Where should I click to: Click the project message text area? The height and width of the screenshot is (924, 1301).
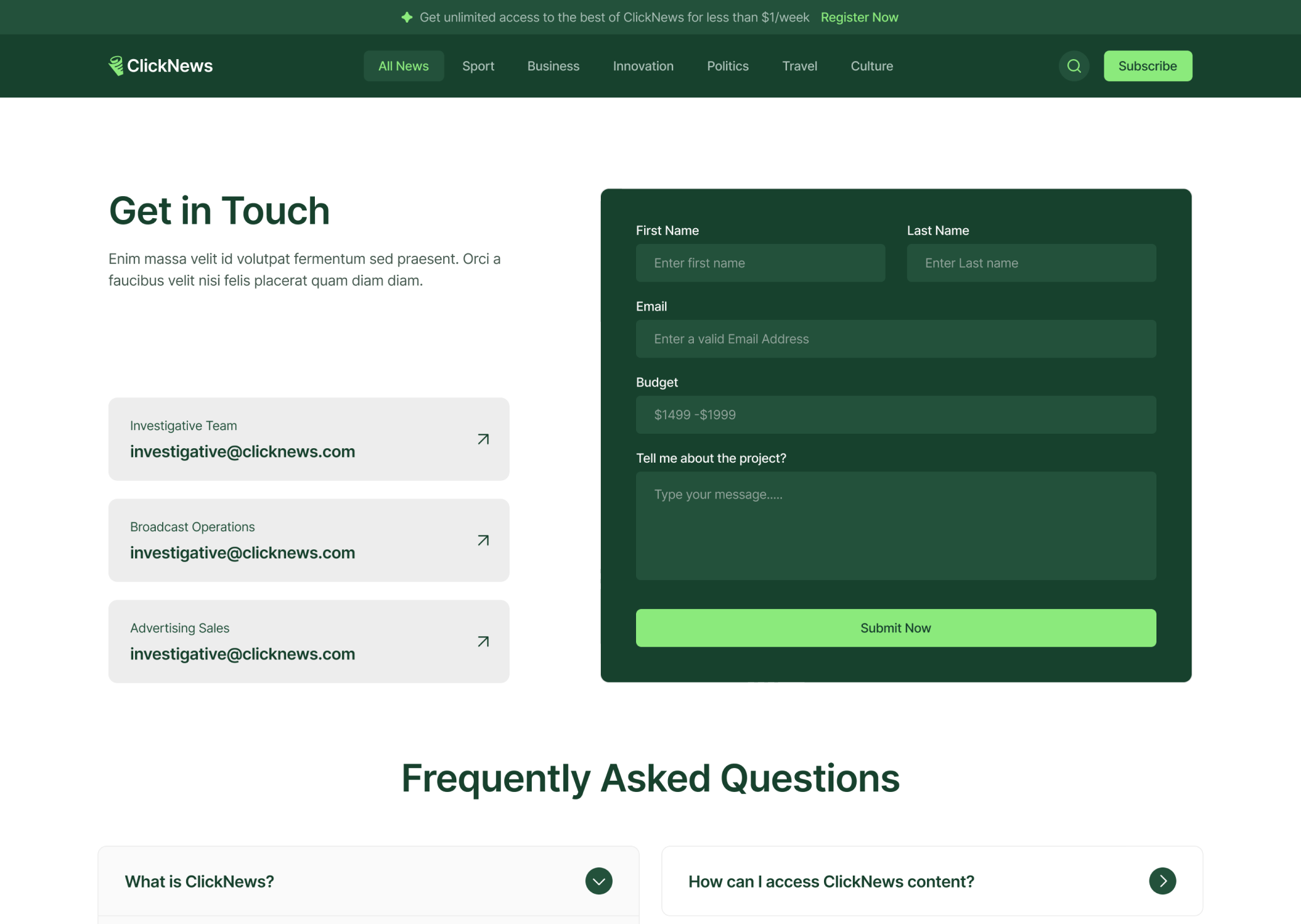click(x=896, y=525)
